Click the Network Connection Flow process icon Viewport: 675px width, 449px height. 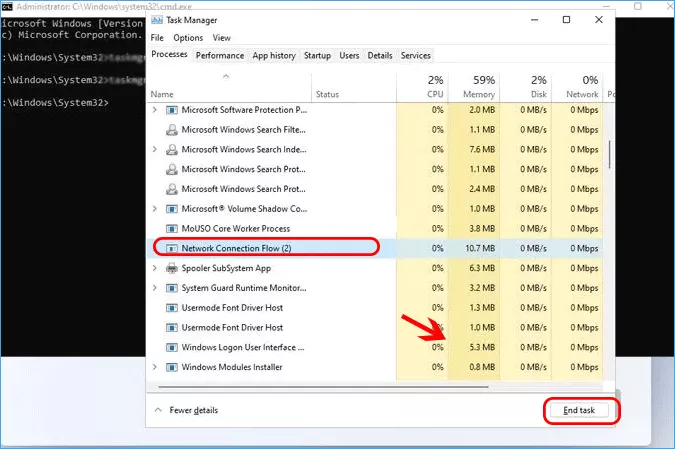pyautogui.click(x=172, y=249)
